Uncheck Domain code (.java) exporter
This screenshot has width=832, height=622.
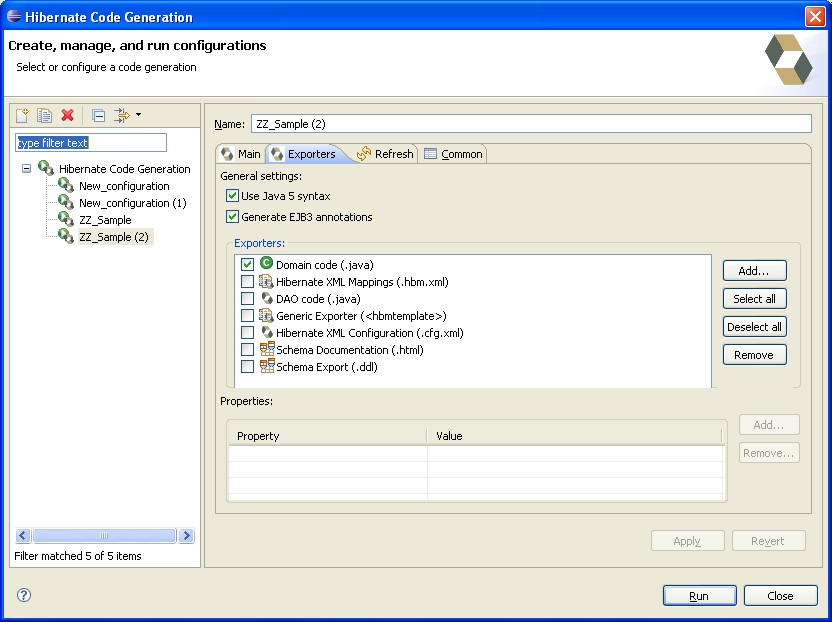coord(247,264)
